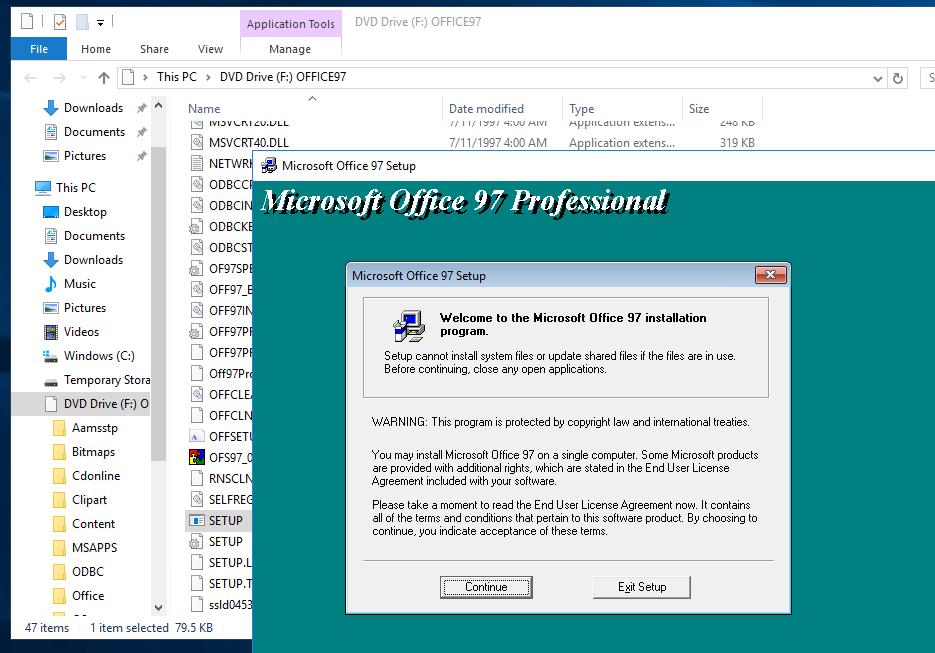Select the Videos folder icon
Image resolution: width=935 pixels, height=653 pixels.
(51, 332)
